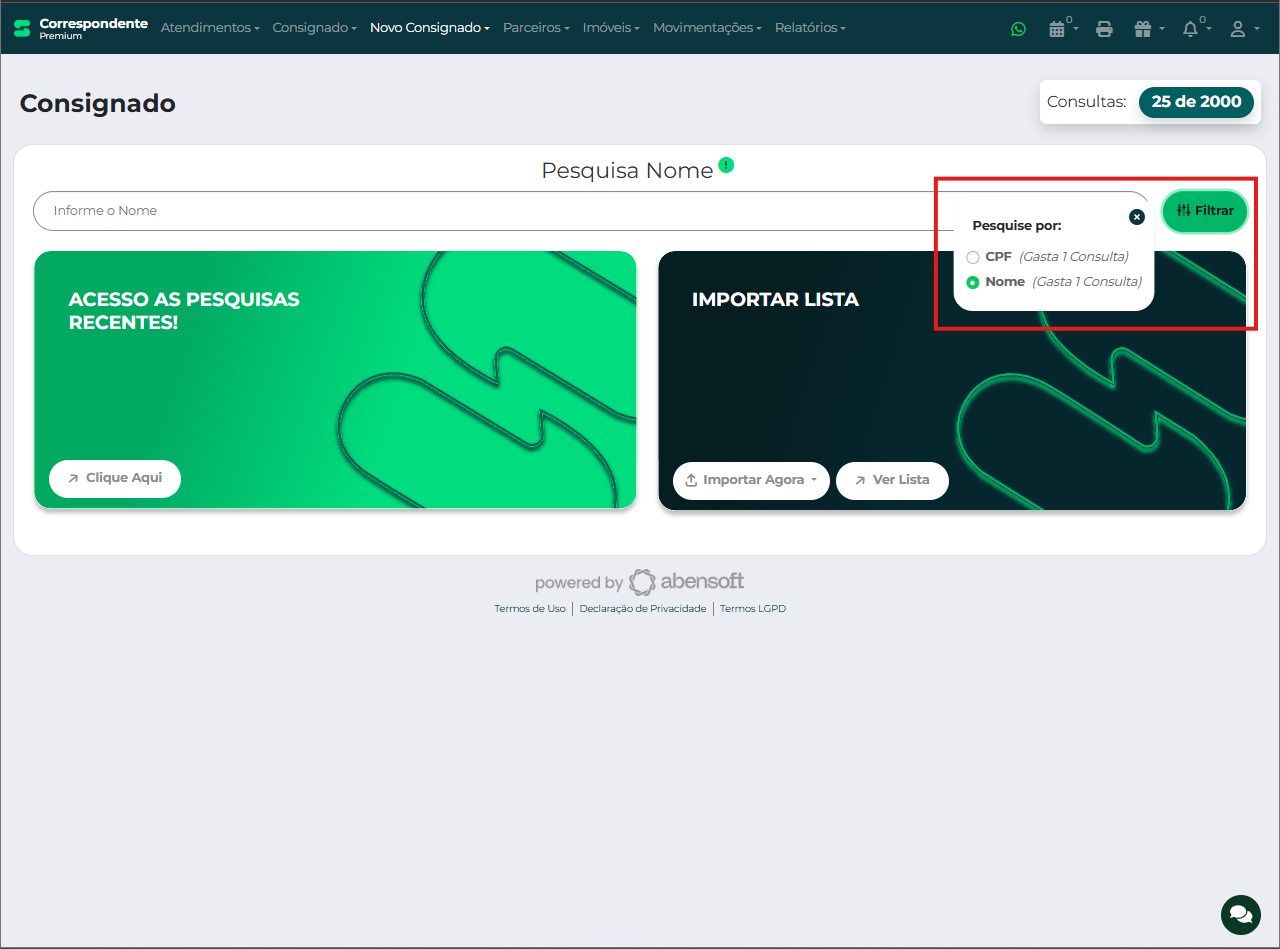
Task: Open the gift box icon menu
Action: pos(1145,29)
